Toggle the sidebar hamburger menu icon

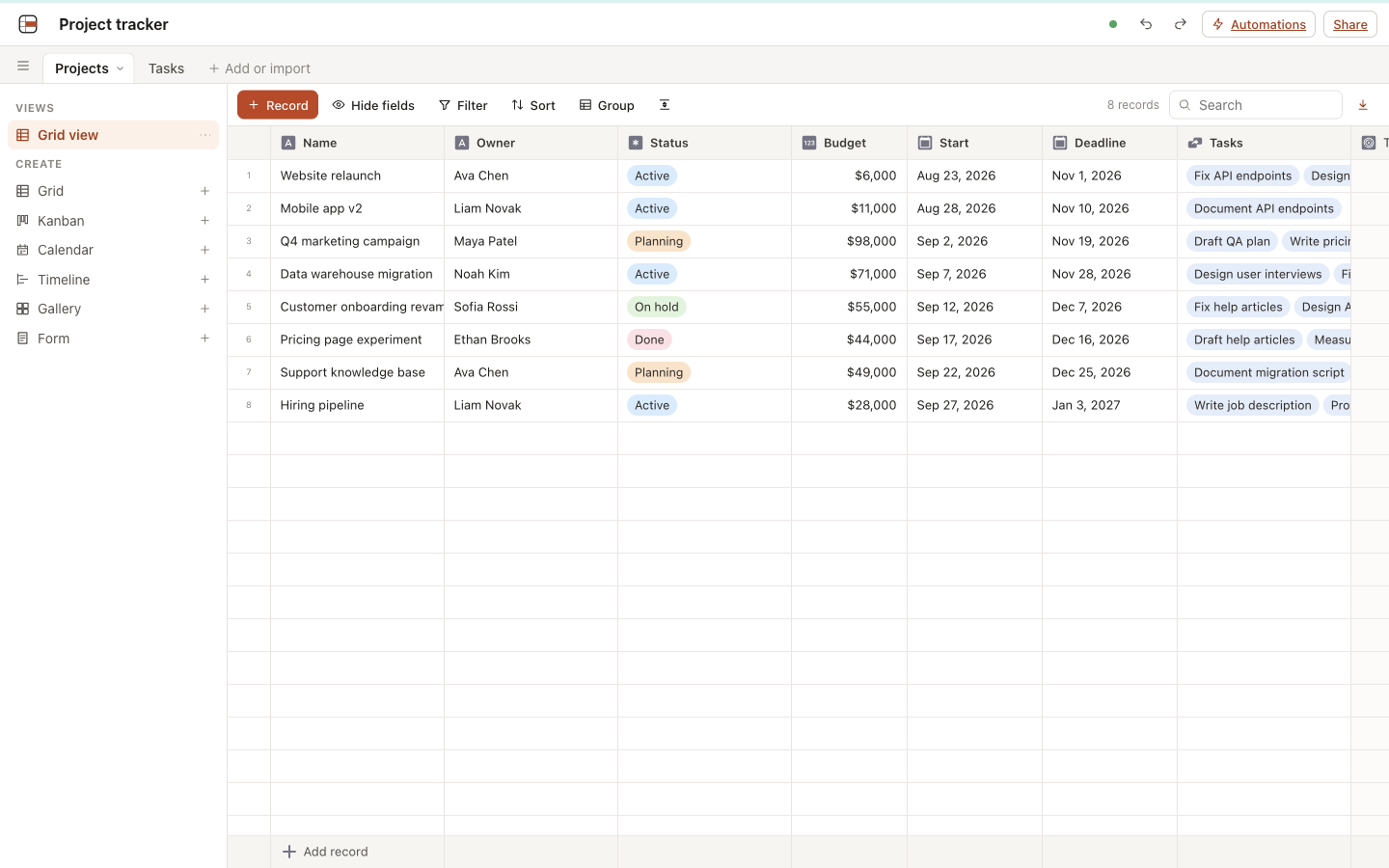23,67
